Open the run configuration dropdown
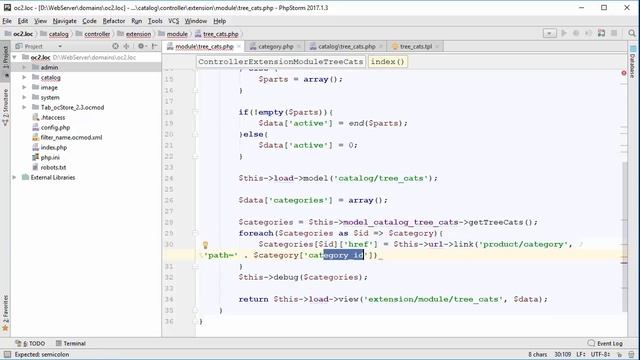Image resolution: width=640 pixels, height=360 pixels. (549, 33)
